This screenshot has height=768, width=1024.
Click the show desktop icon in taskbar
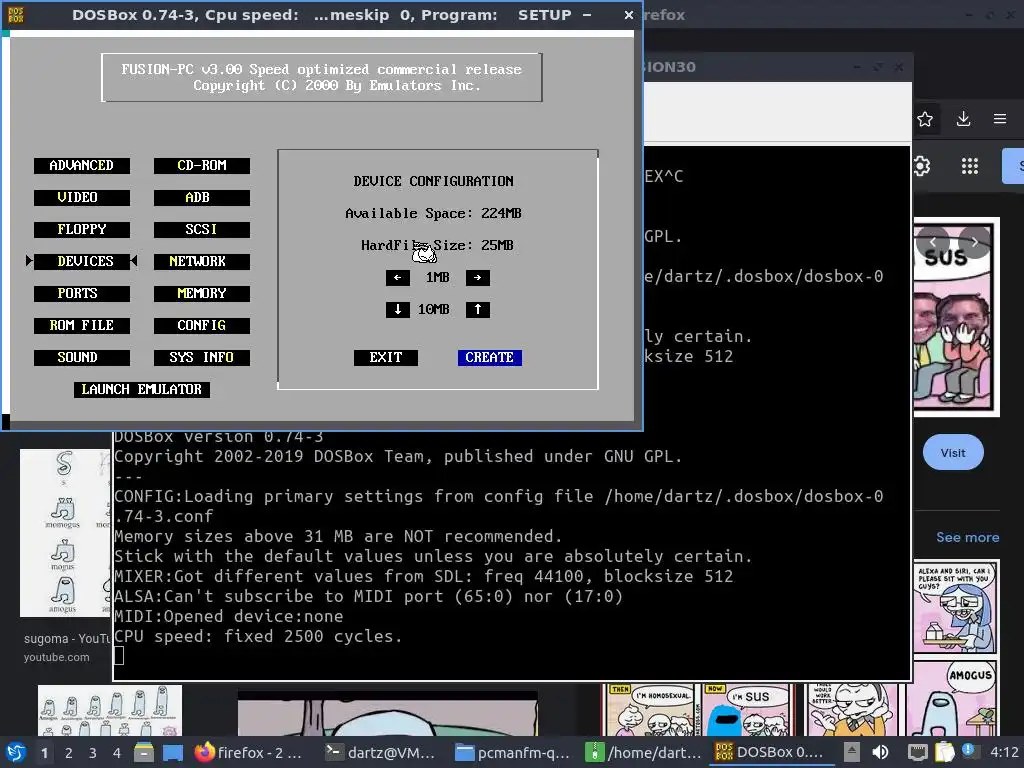point(173,753)
